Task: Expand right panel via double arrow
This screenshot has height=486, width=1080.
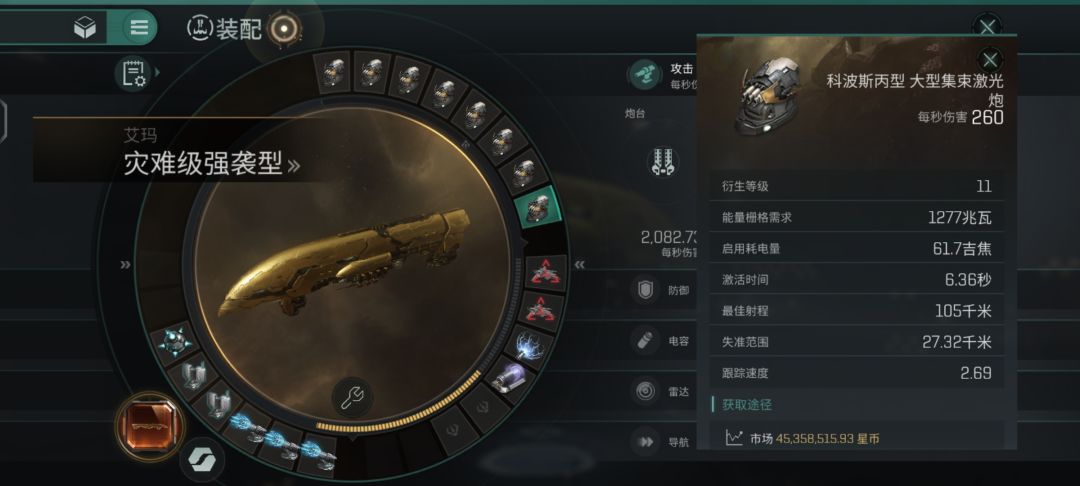Action: point(580,265)
